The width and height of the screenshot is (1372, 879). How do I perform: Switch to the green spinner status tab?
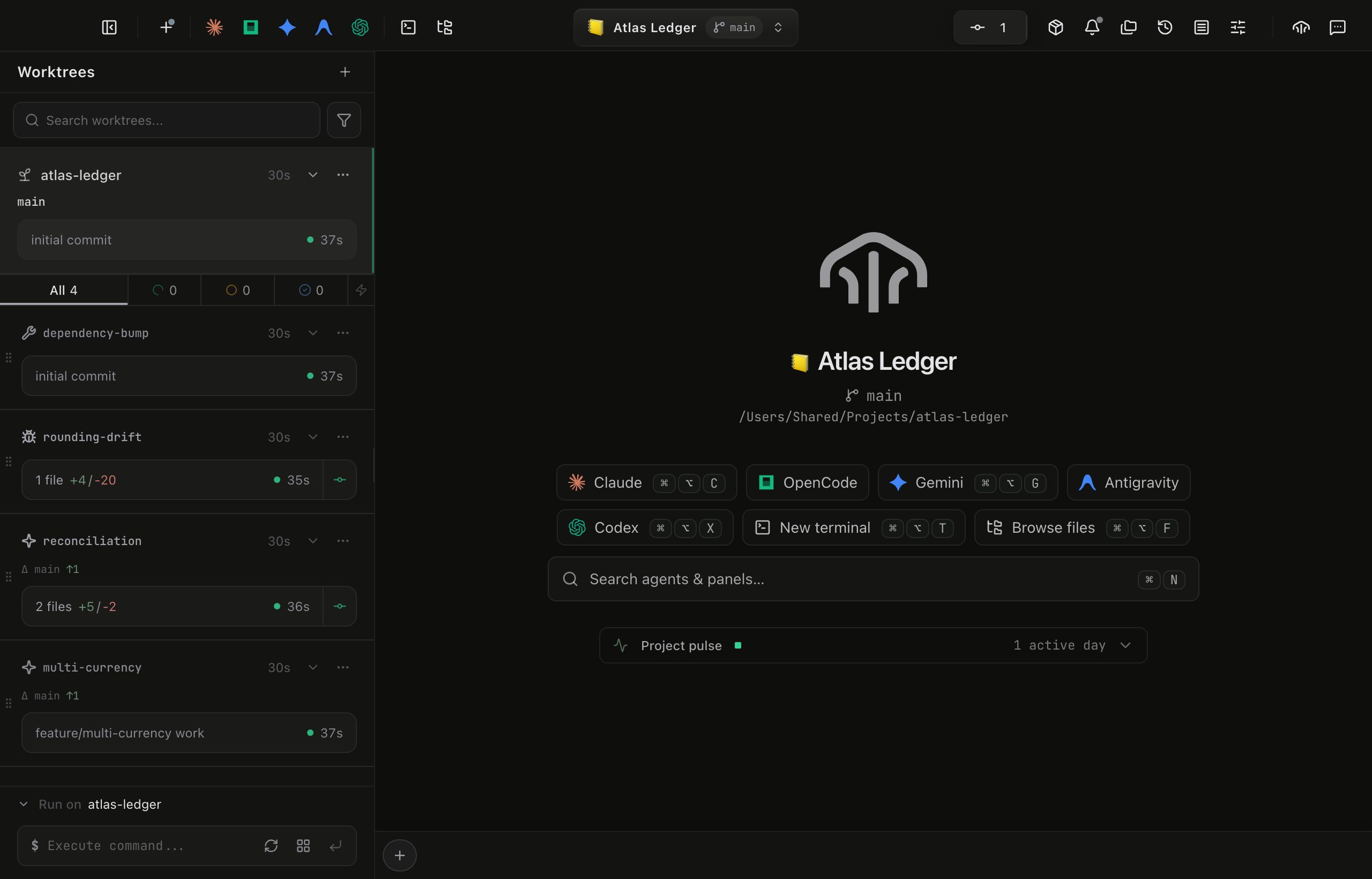tap(165, 290)
